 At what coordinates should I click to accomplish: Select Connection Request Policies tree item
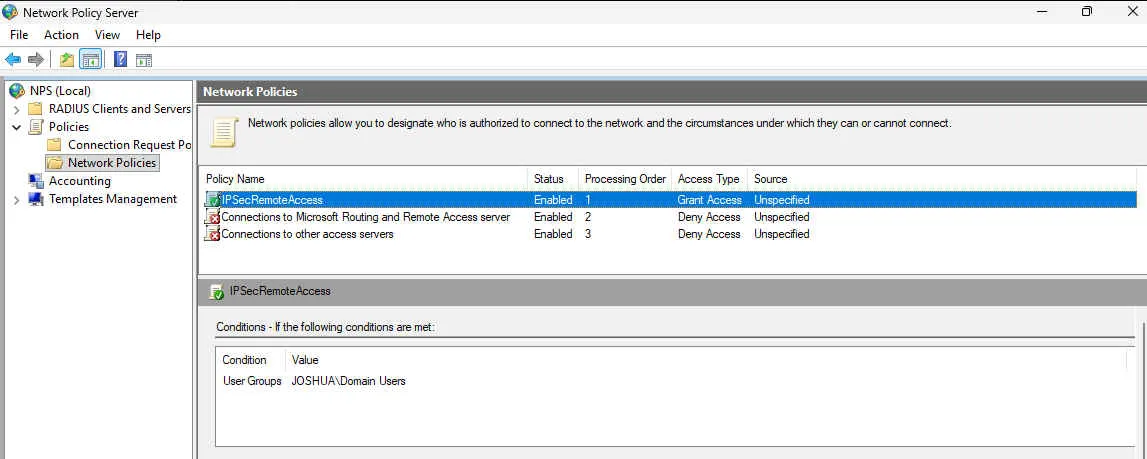click(129, 145)
